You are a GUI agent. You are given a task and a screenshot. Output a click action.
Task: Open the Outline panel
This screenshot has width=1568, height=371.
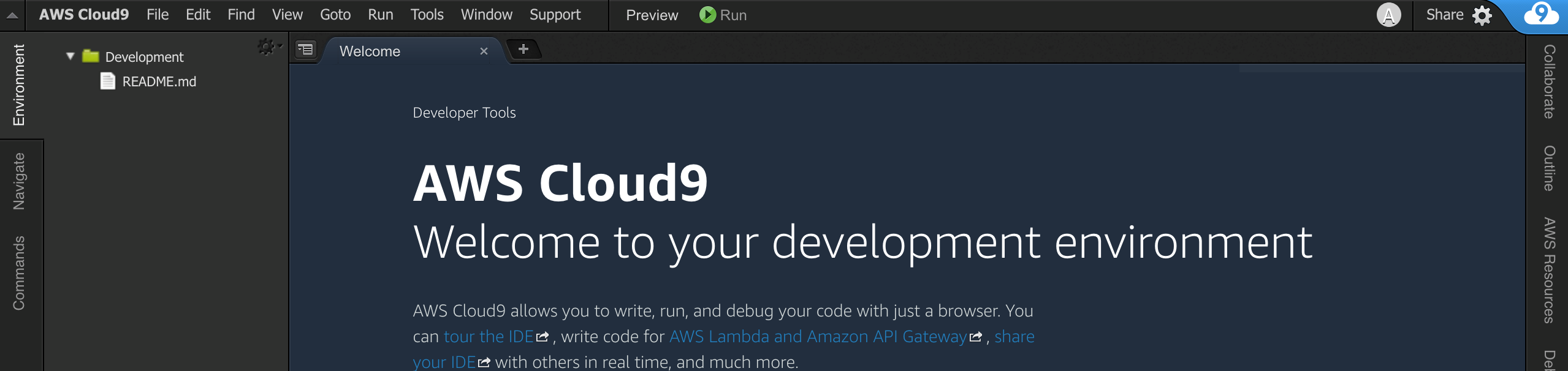[1549, 168]
